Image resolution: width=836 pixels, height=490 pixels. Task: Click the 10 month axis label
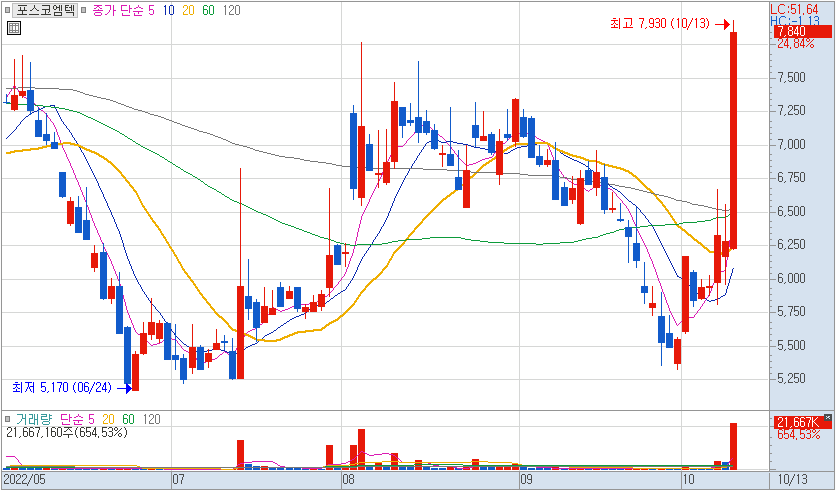tap(688, 479)
